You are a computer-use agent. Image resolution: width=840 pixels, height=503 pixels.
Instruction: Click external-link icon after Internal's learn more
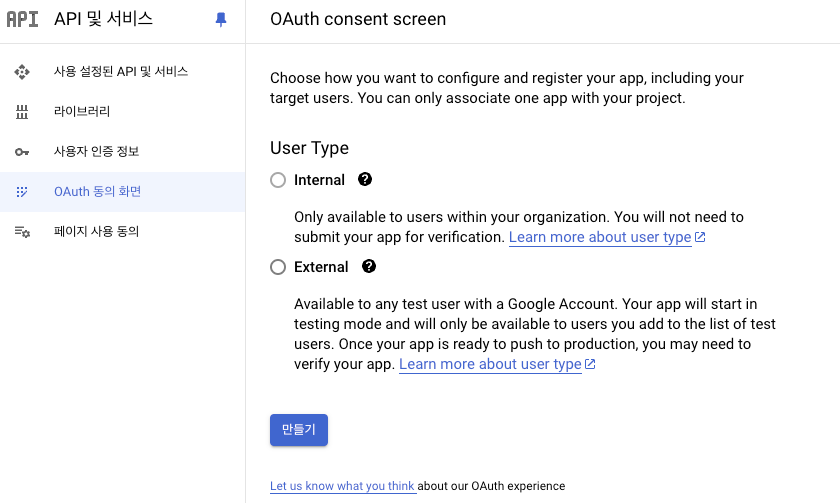click(700, 237)
